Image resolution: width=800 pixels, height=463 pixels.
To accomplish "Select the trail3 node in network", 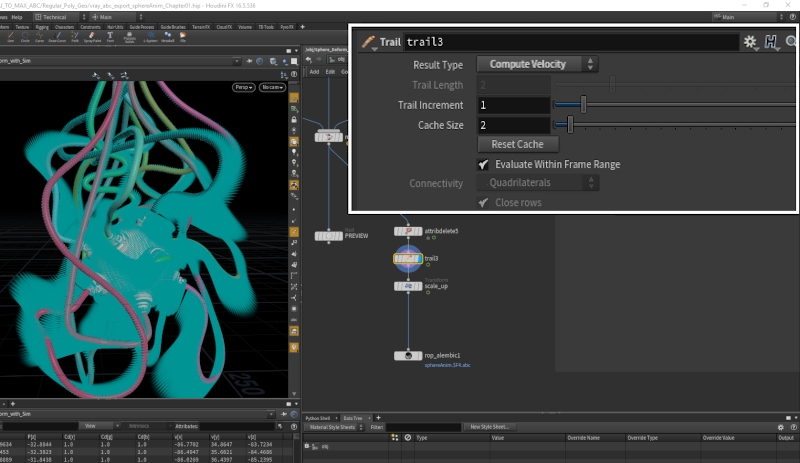I will coord(407,258).
